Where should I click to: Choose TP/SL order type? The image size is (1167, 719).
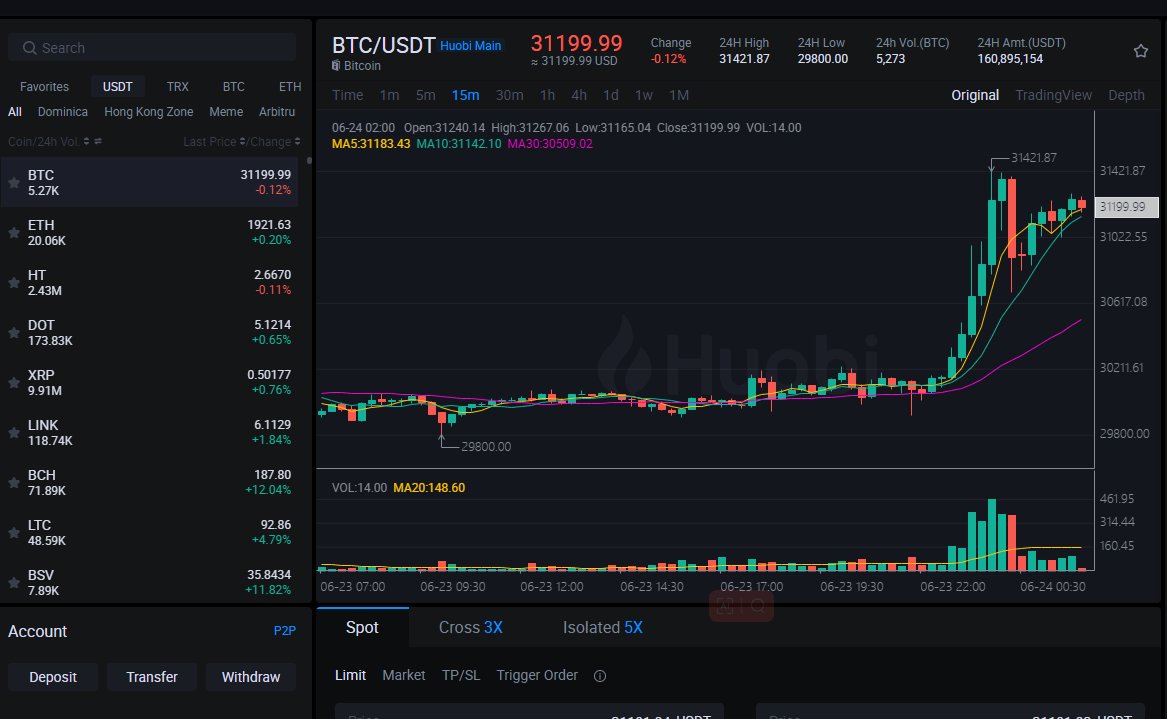461,675
